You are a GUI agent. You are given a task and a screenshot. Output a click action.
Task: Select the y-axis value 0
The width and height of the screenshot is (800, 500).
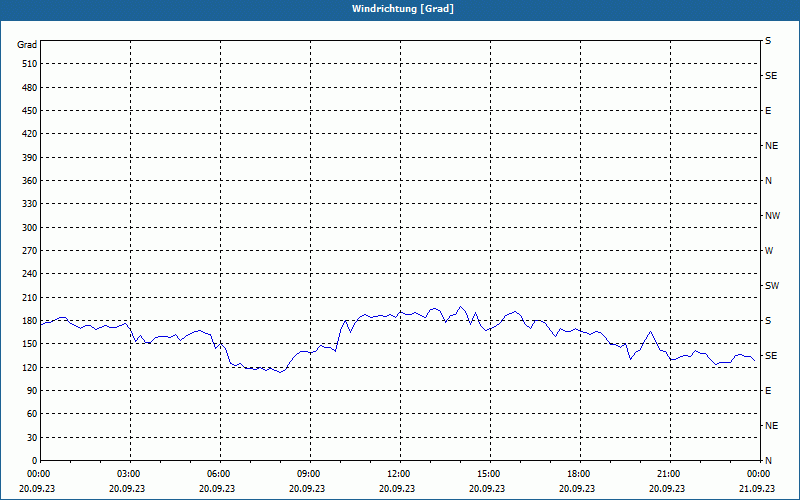click(35, 461)
